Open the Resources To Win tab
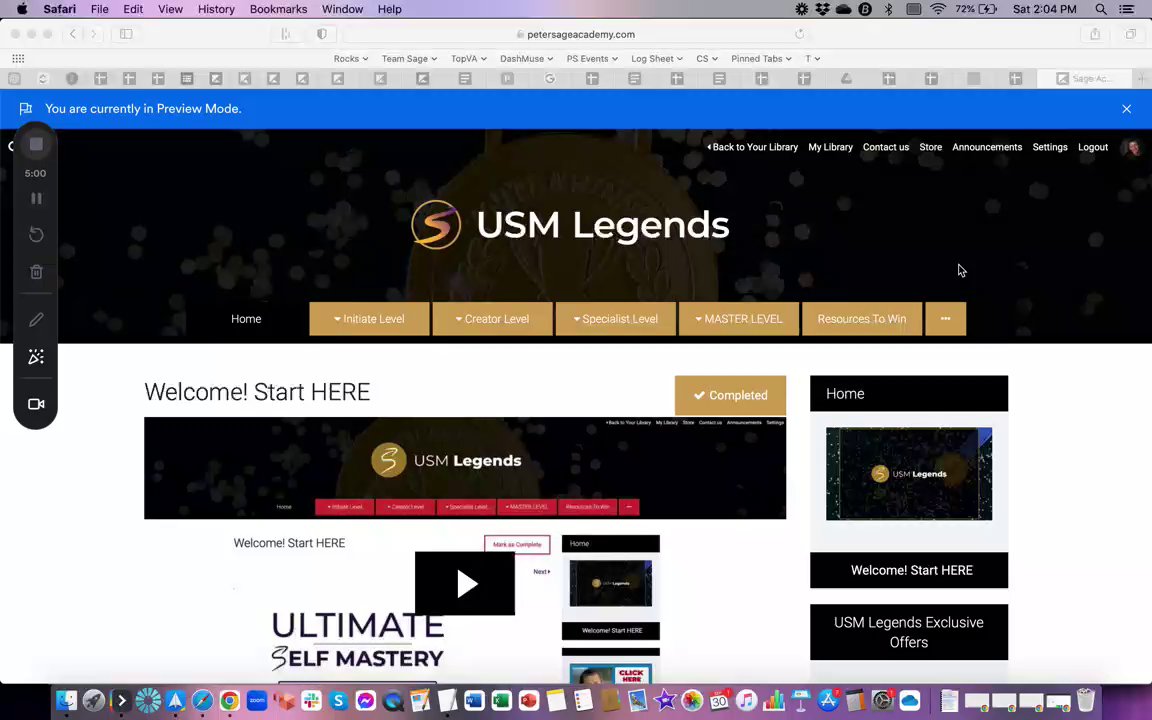The width and height of the screenshot is (1152, 720). coord(862,319)
